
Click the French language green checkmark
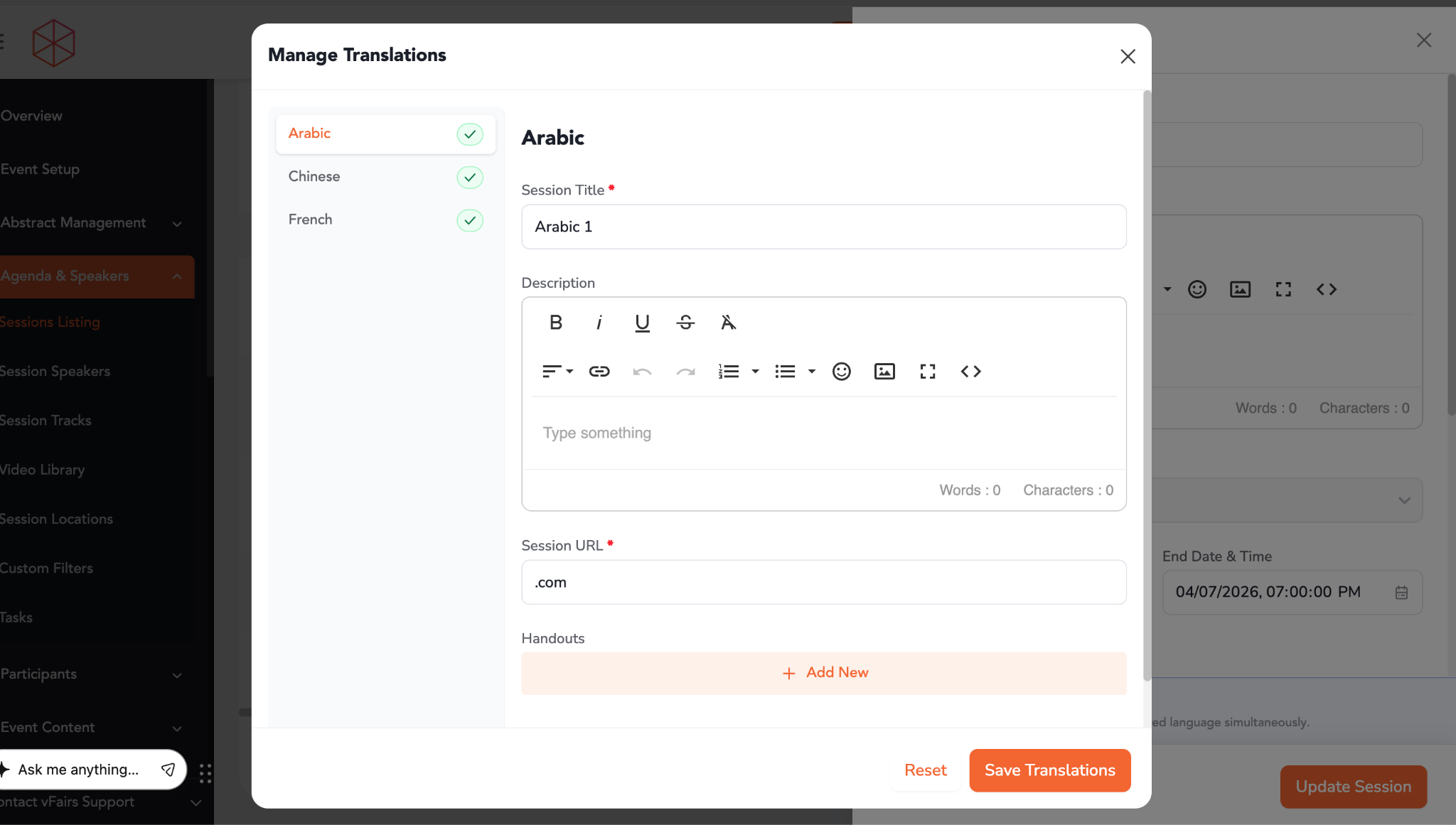point(470,220)
